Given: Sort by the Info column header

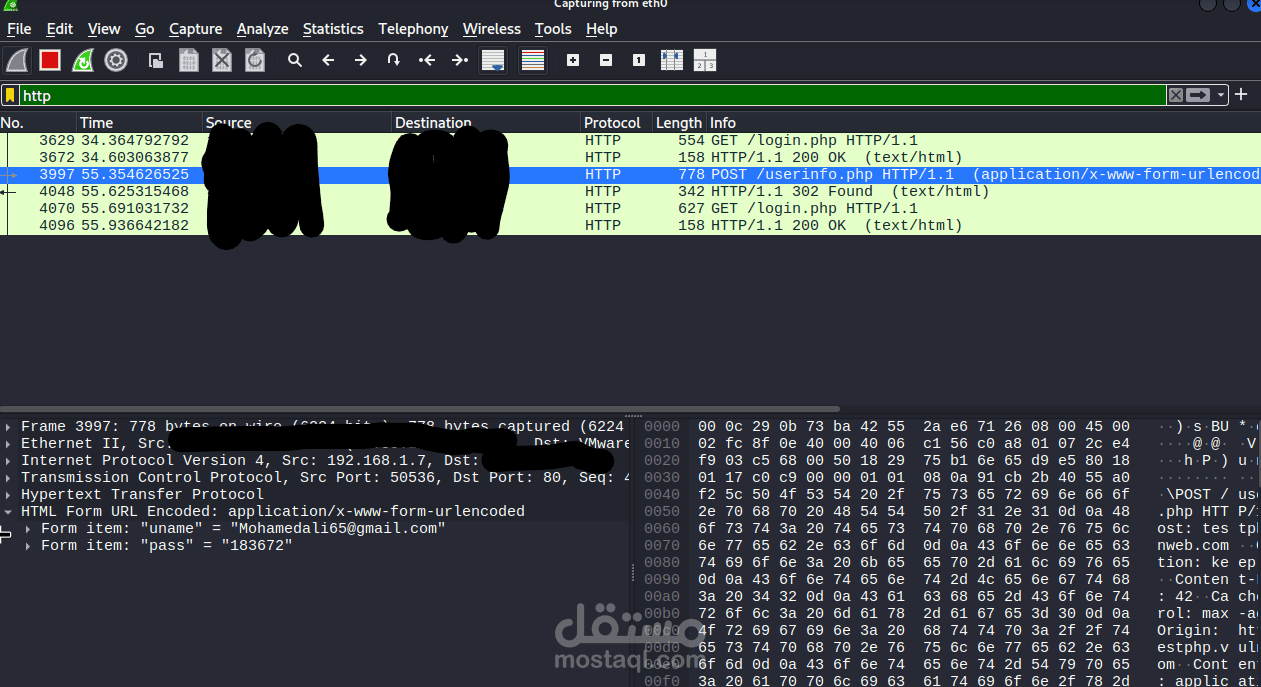Looking at the screenshot, I should (984, 123).
